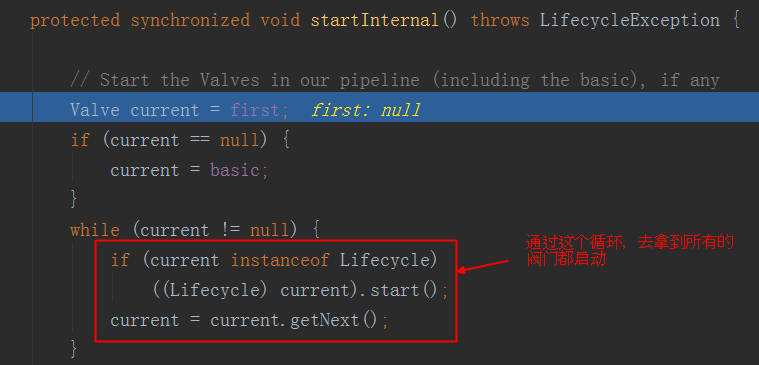Click the 'while' keyword of the loop

tap(95, 230)
